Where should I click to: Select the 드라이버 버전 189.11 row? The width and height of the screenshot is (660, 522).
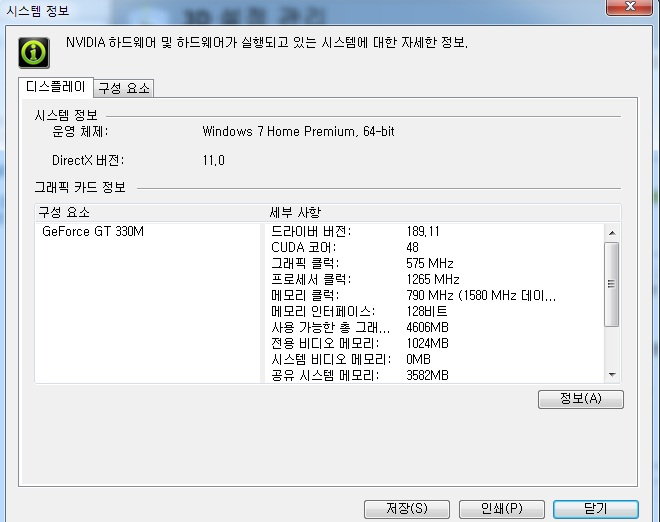pyautogui.click(x=435, y=232)
